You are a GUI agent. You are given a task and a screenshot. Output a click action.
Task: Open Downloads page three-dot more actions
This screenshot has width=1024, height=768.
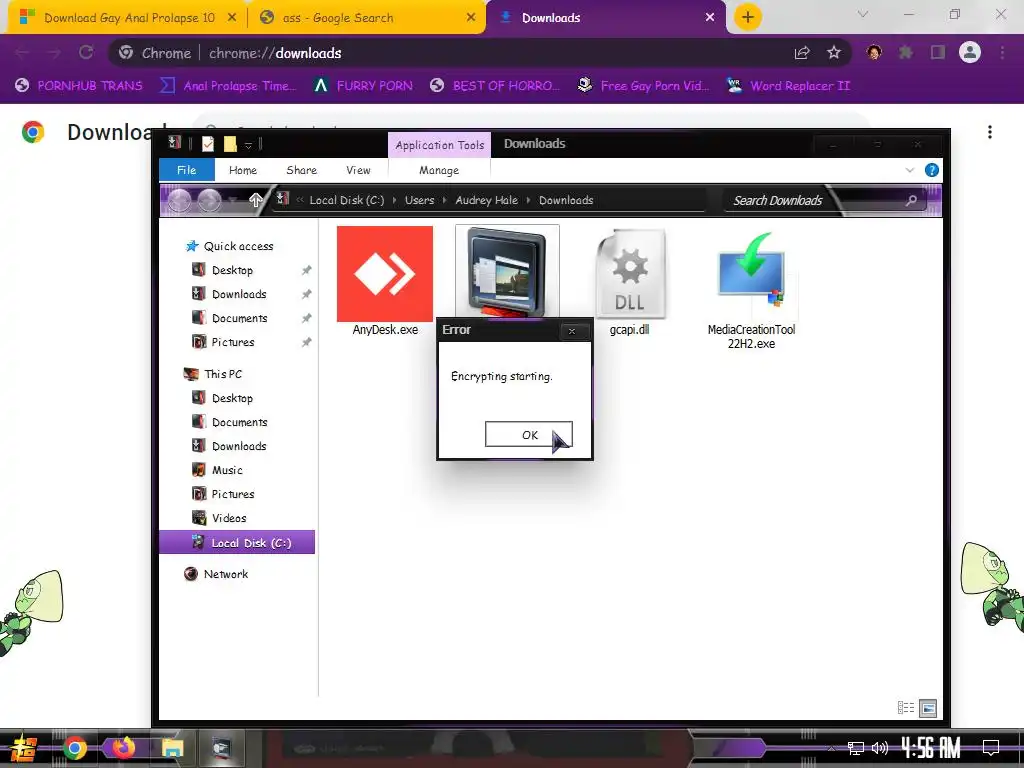[990, 132]
